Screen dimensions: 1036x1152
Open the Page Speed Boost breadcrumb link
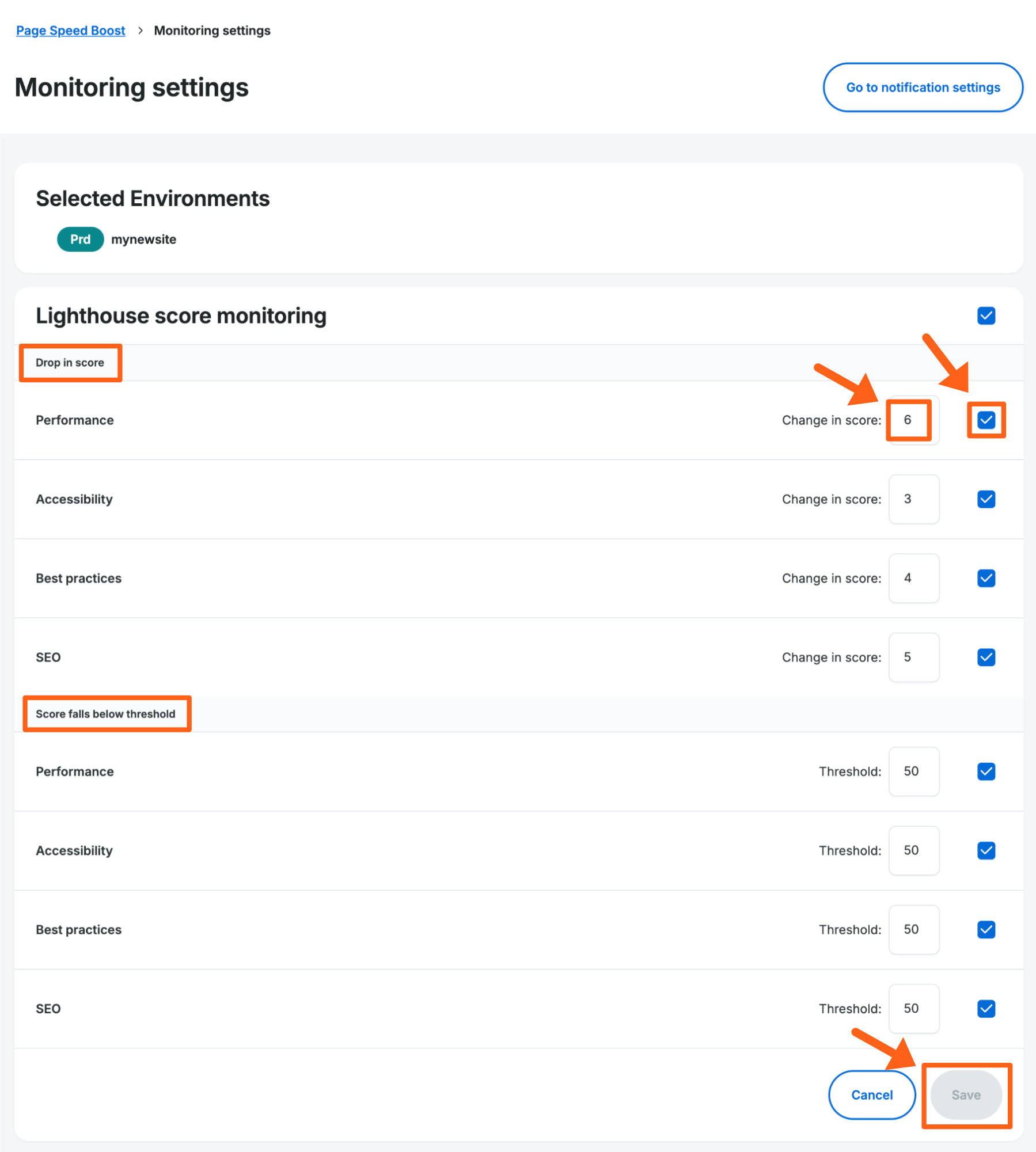point(70,30)
